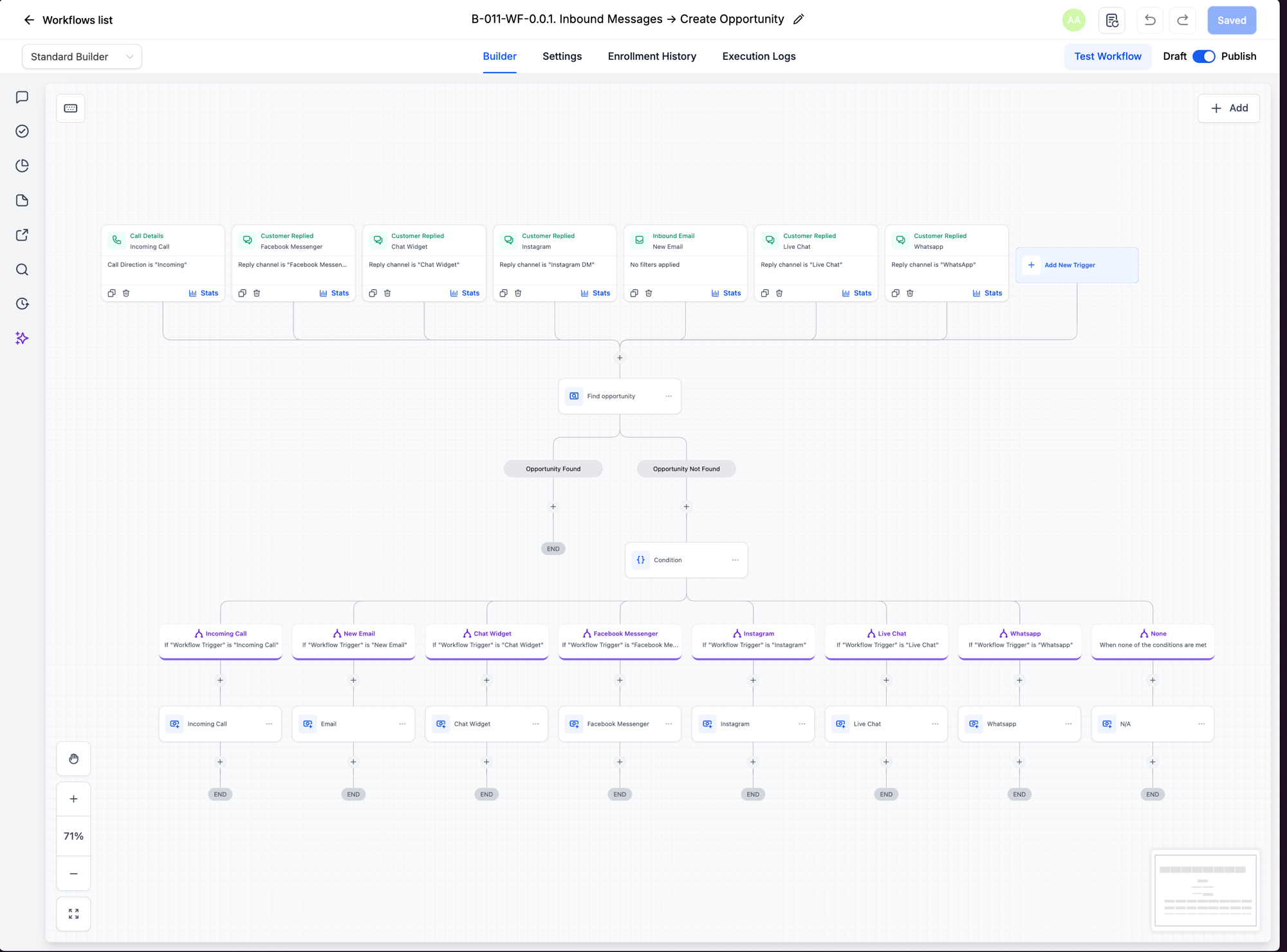The width and height of the screenshot is (1287, 952).
Task: View Stats for Whatsapp trigger
Action: (x=987, y=293)
